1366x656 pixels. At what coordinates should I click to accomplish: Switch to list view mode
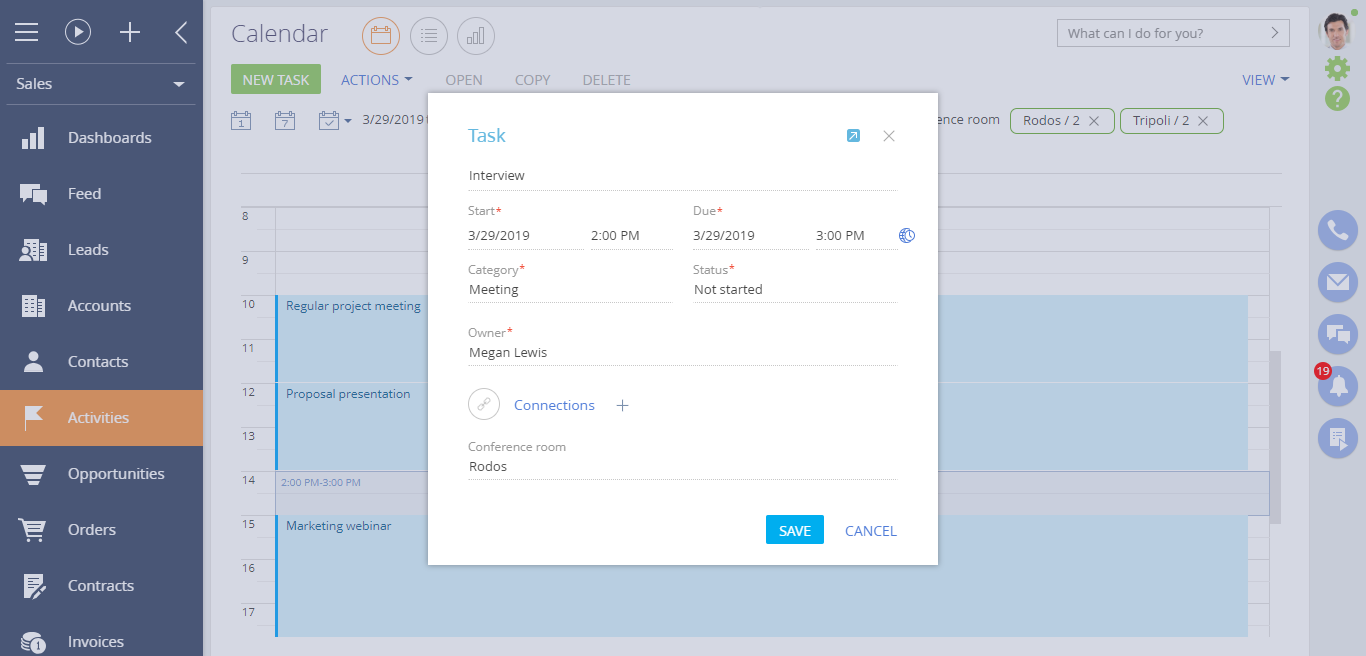coord(428,36)
